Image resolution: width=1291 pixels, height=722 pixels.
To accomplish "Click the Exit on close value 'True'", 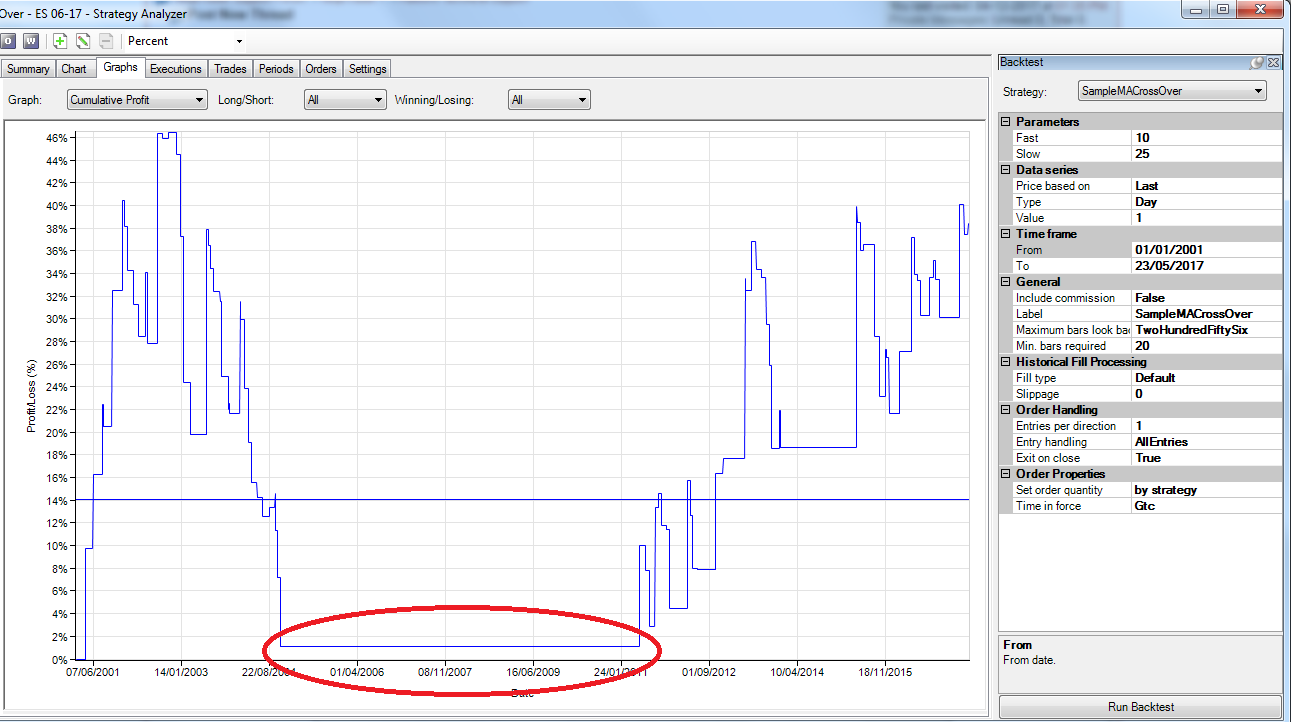I will (1206, 458).
